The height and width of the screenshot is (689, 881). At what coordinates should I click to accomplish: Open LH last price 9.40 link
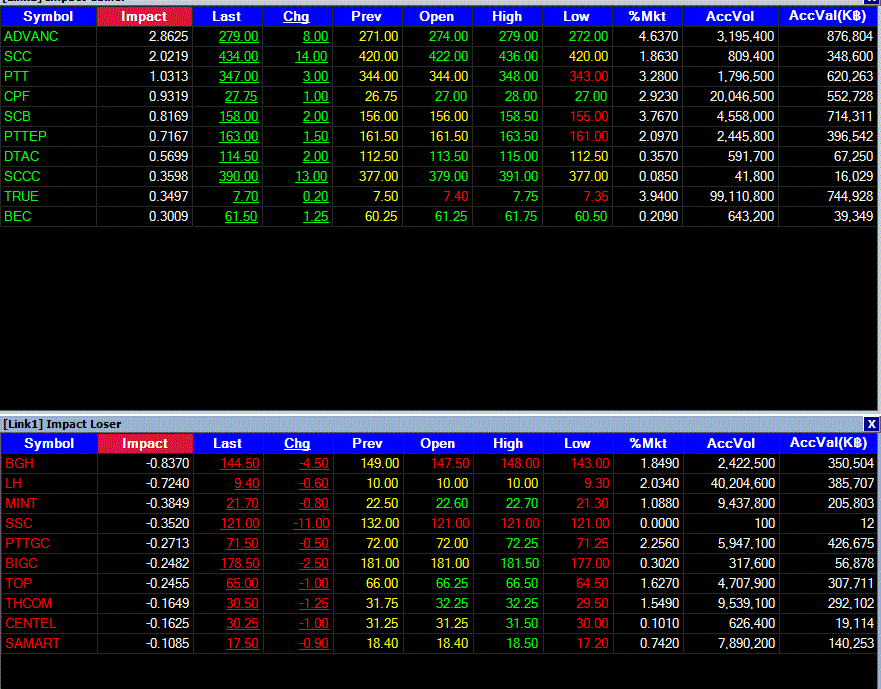(247, 483)
